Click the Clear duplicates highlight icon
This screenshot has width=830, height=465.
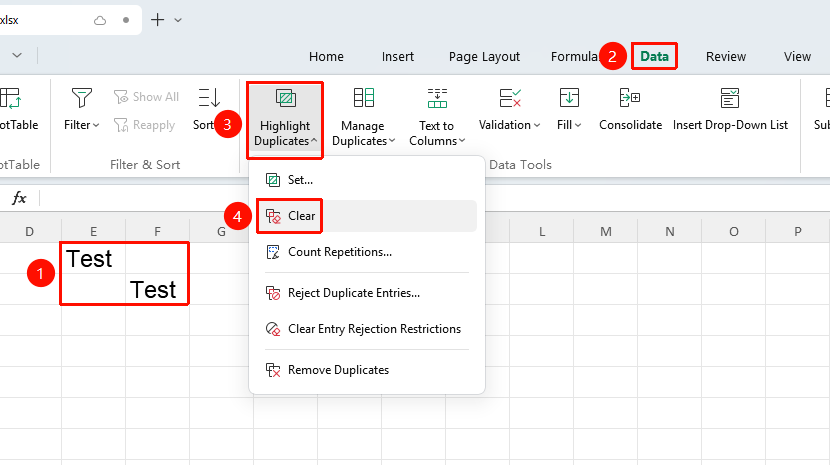pos(273,216)
